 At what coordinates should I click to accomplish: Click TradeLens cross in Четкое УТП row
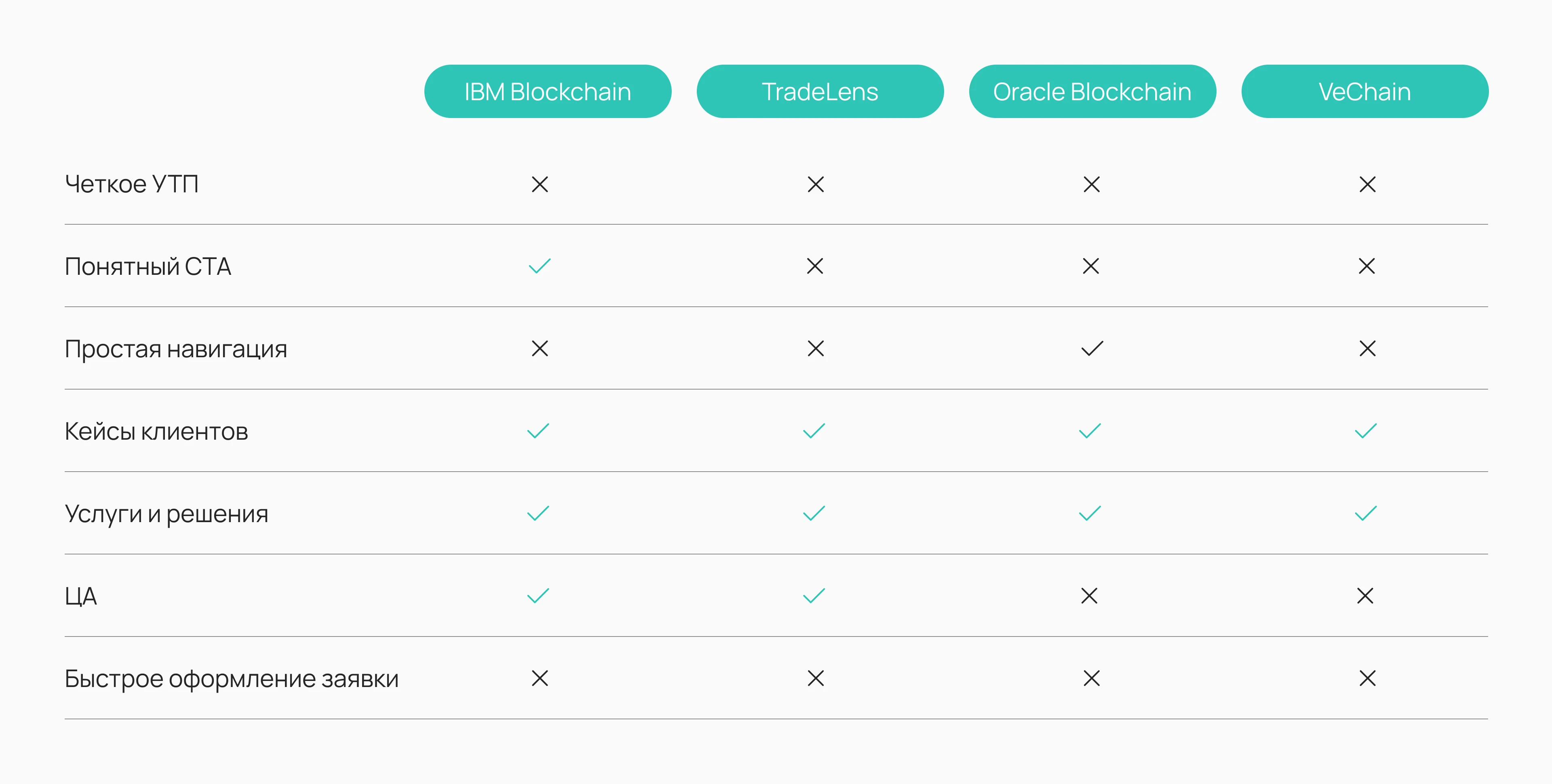(815, 184)
